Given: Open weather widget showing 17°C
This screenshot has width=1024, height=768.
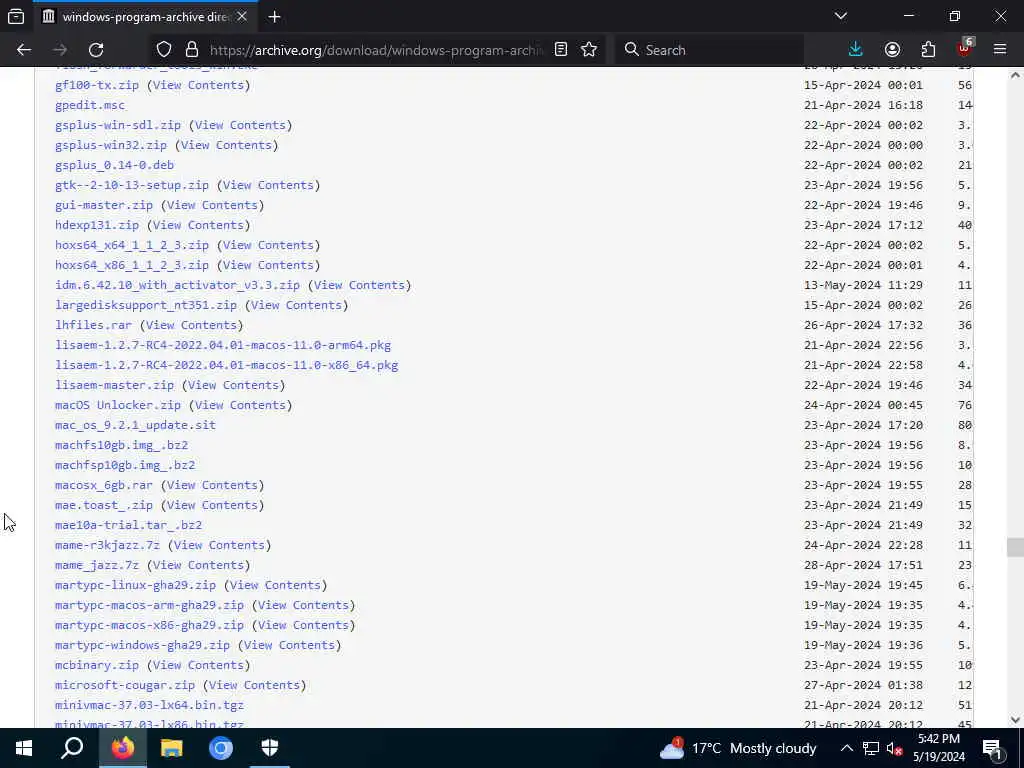Looking at the screenshot, I should click(738, 748).
